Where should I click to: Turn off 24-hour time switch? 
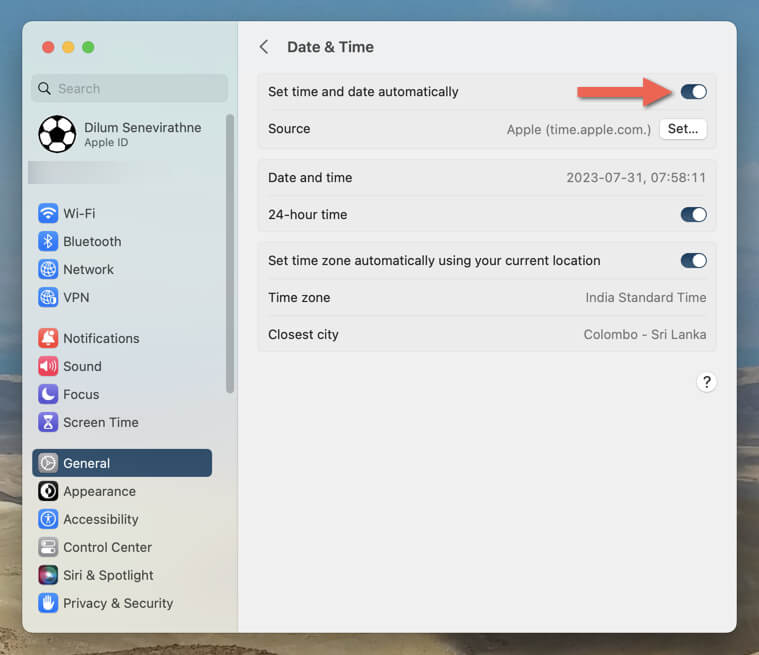coord(693,214)
